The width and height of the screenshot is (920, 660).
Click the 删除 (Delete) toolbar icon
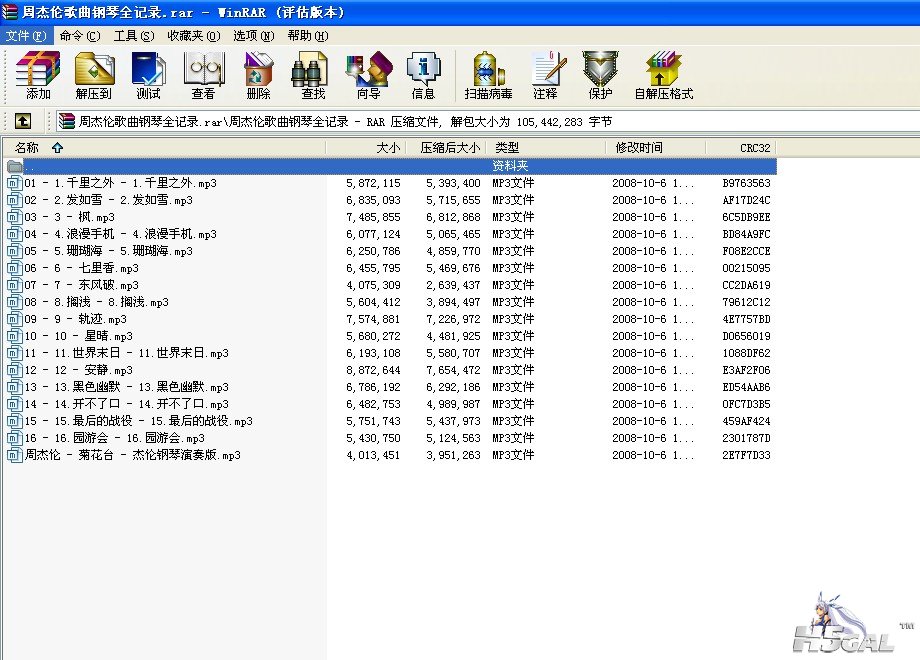click(258, 76)
